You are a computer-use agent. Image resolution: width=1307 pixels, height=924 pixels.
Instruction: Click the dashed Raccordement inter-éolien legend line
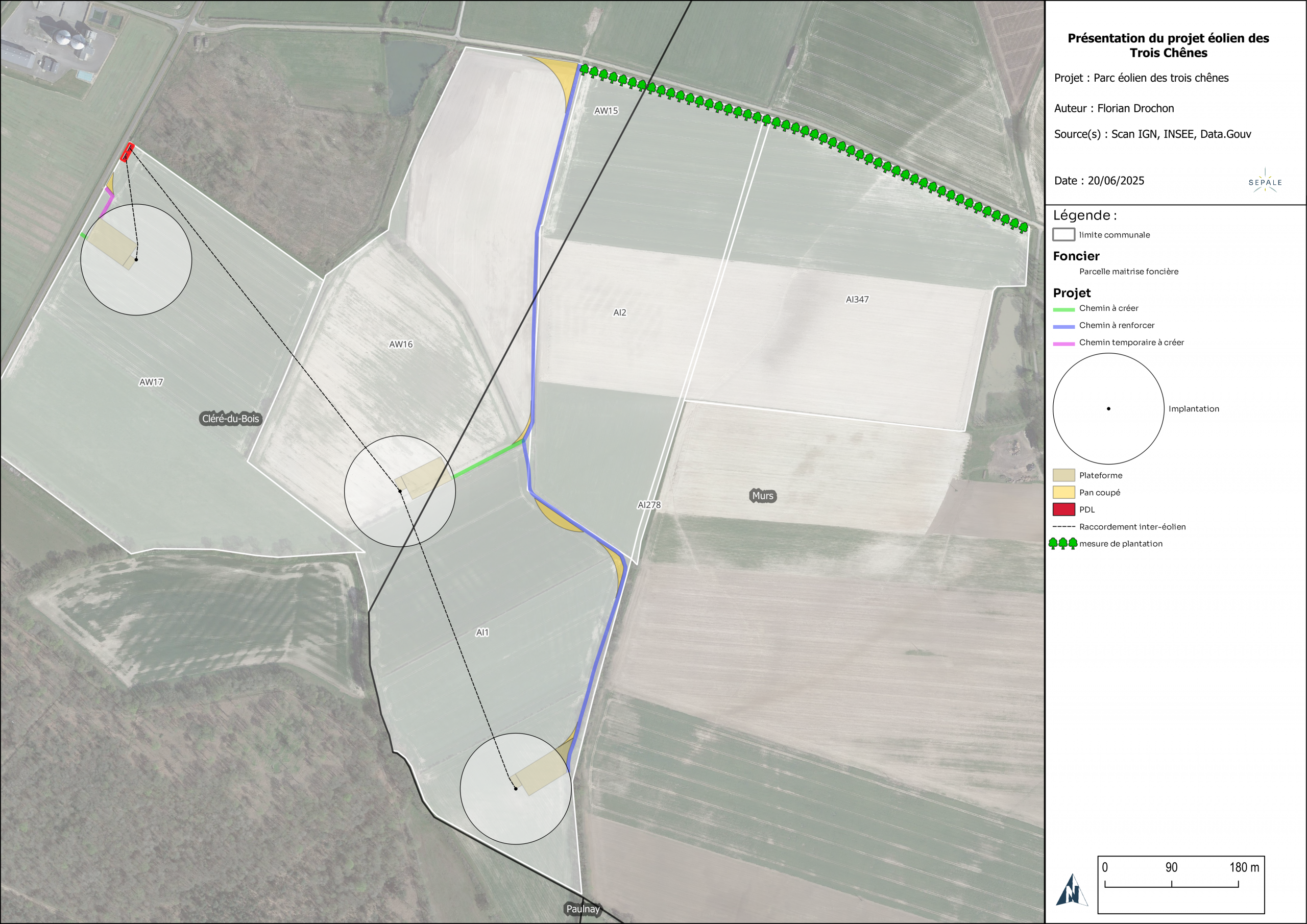pyautogui.click(x=1063, y=527)
